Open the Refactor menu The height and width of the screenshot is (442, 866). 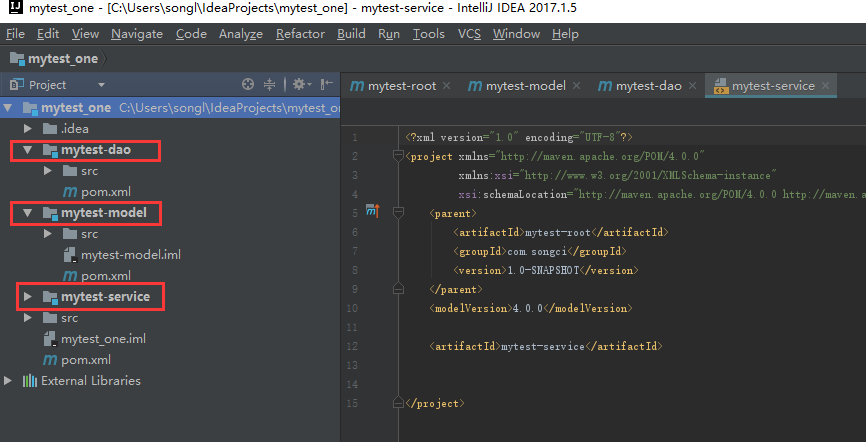pyautogui.click(x=300, y=34)
